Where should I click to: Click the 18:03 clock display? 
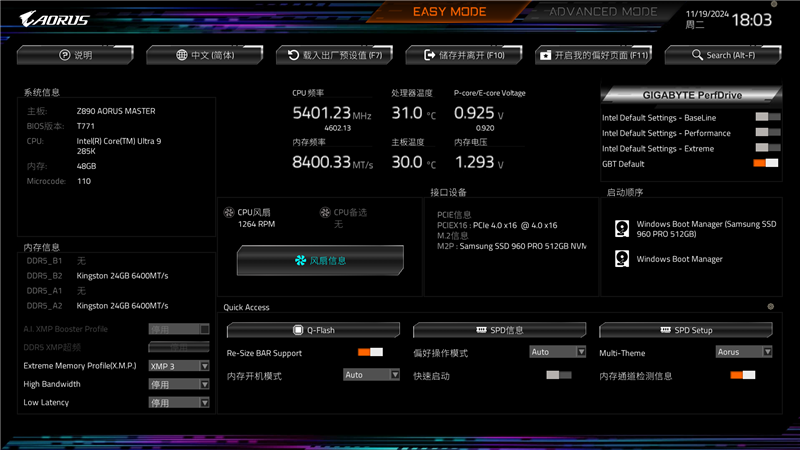(752, 20)
